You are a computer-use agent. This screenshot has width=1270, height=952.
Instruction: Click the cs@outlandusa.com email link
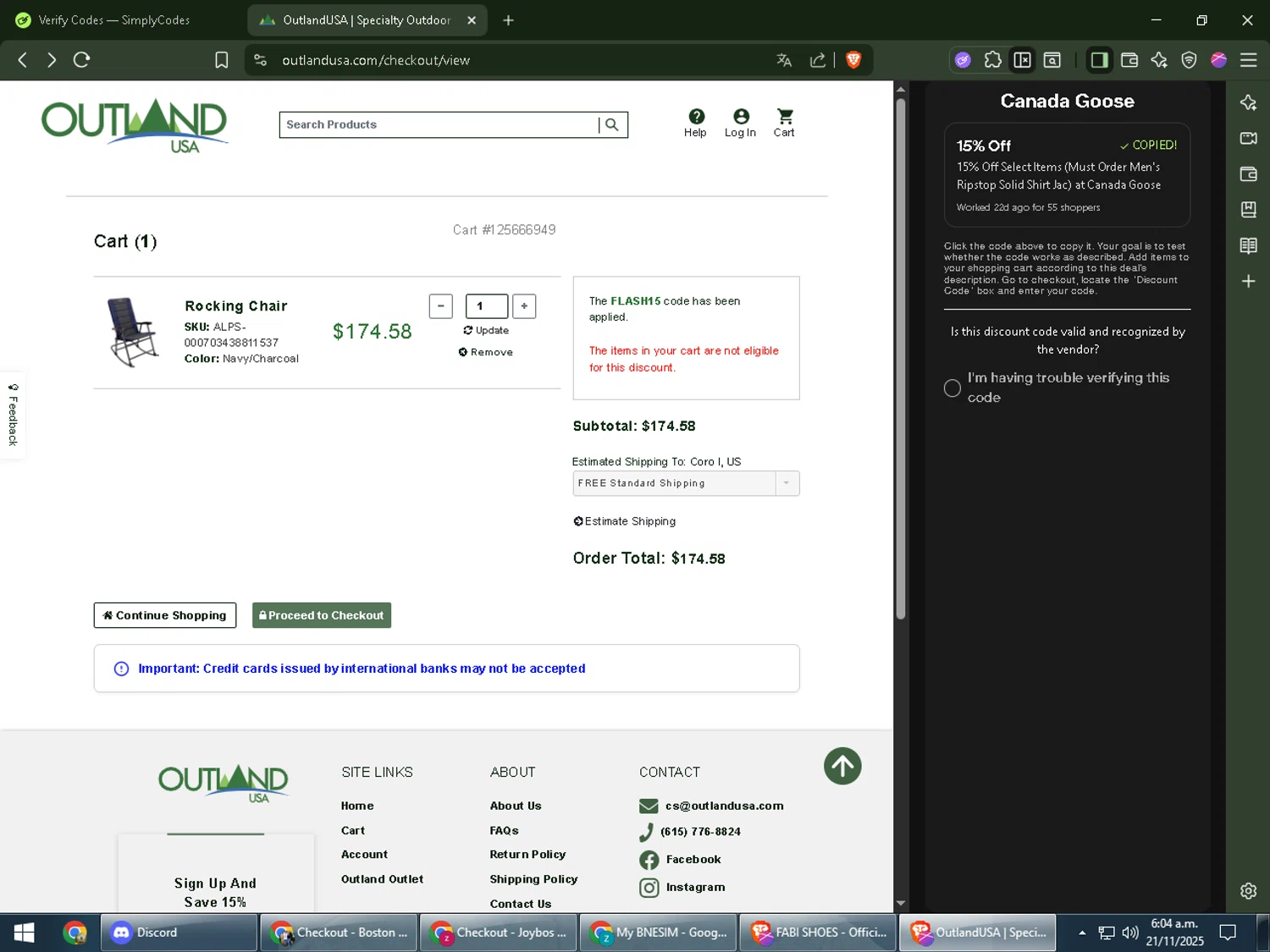tap(724, 806)
